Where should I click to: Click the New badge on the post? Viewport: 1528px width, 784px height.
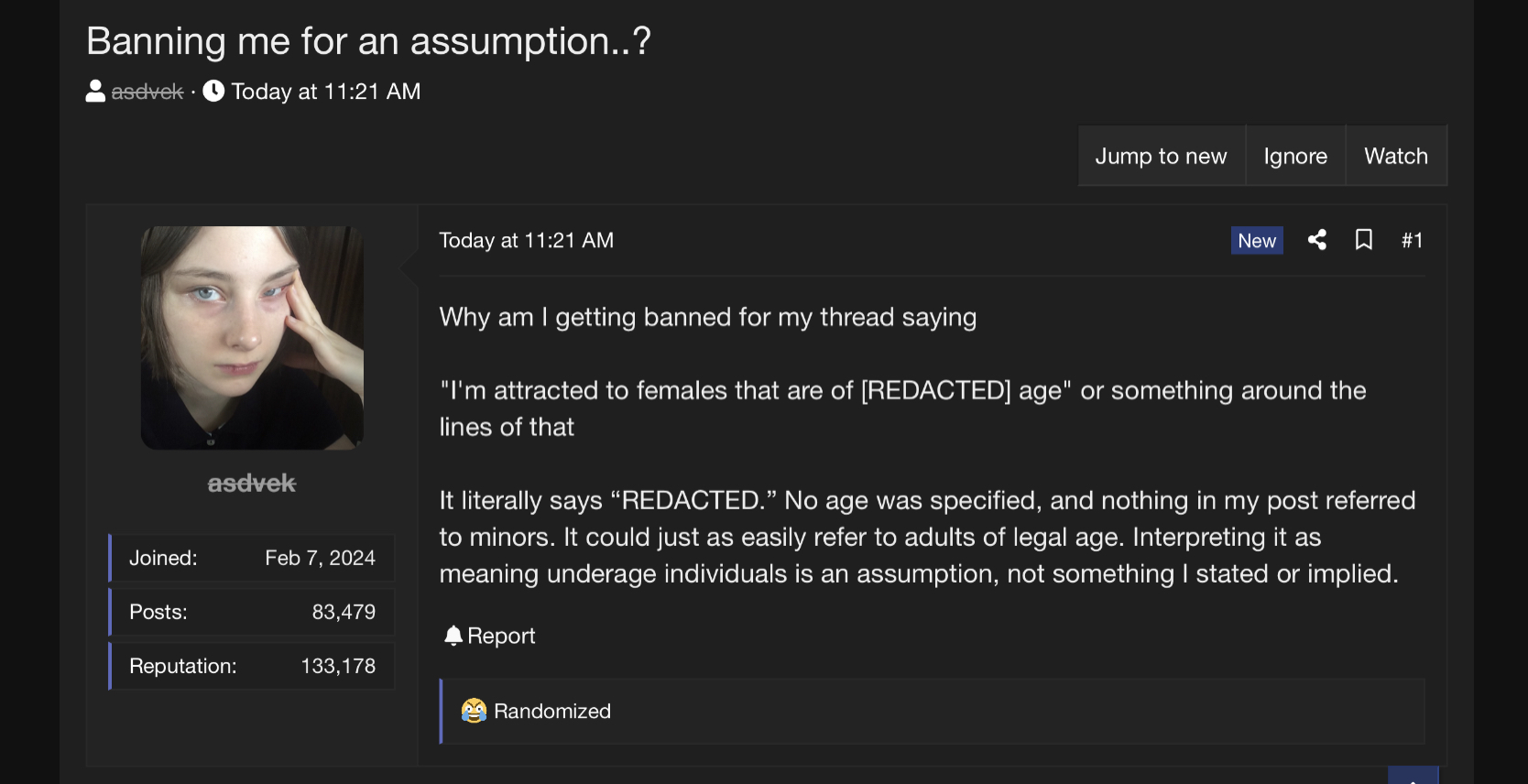click(1257, 240)
